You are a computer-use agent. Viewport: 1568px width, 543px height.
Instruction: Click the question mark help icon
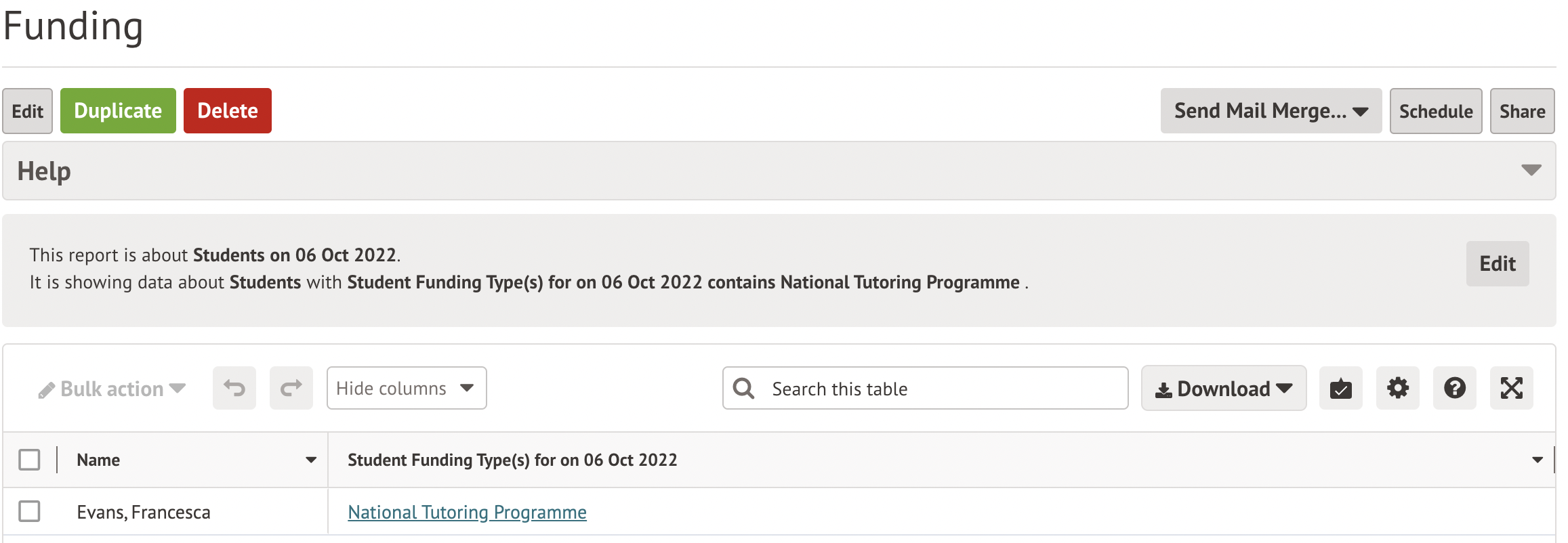(x=1454, y=388)
